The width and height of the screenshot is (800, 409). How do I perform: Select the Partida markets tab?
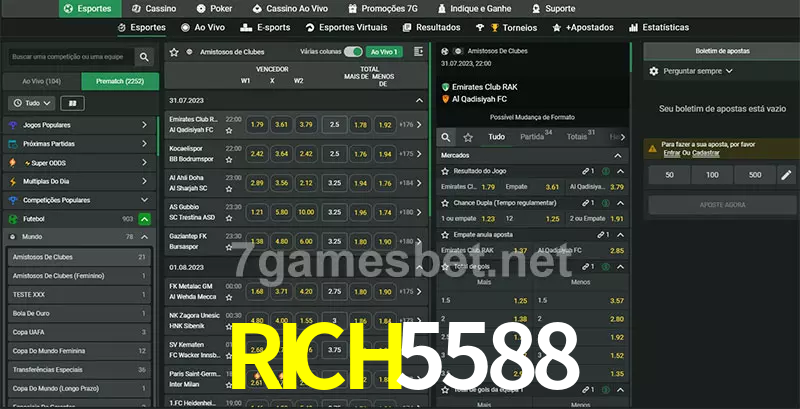tap(536, 136)
